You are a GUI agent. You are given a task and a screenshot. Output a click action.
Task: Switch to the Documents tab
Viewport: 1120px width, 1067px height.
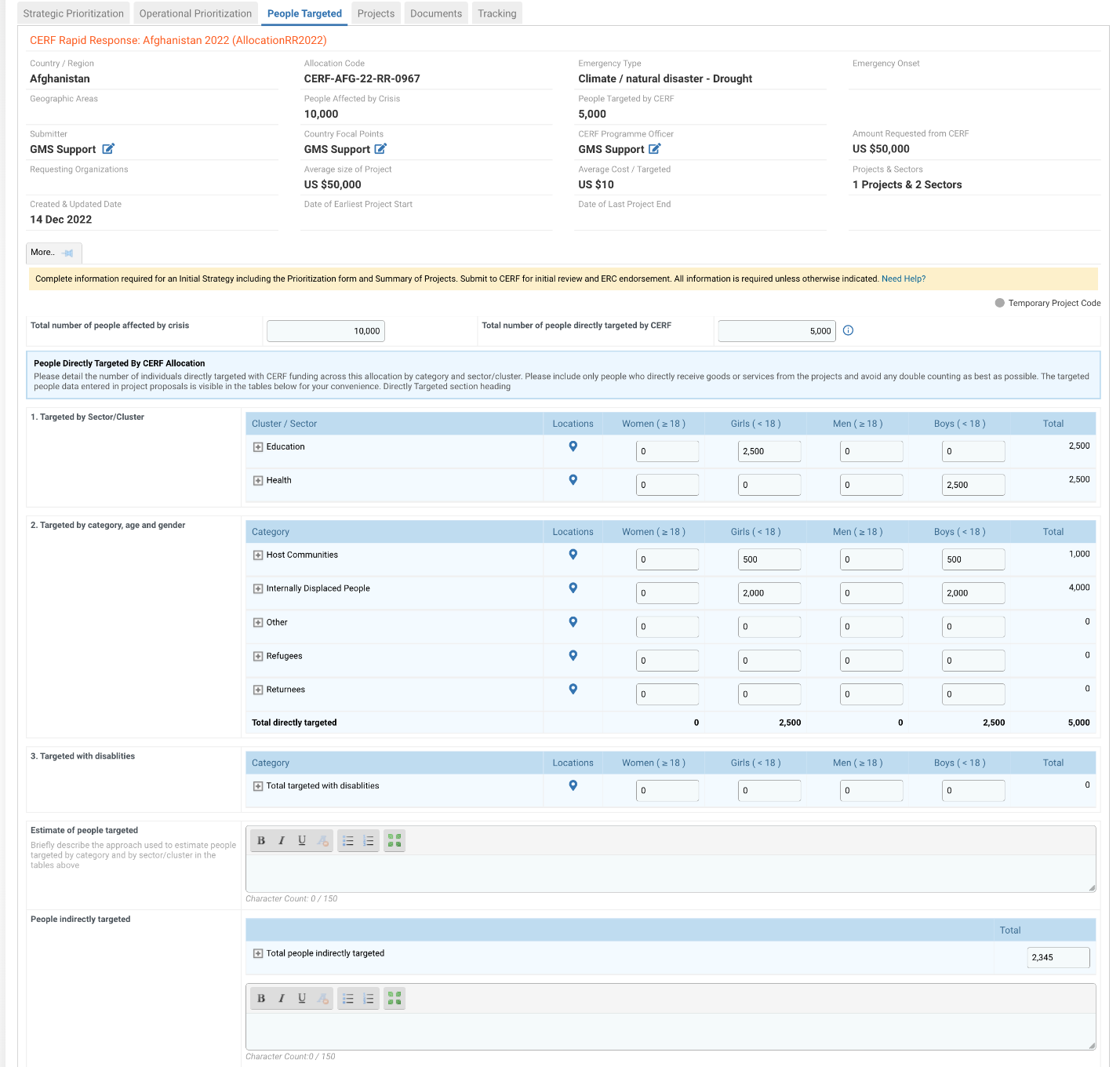tap(436, 13)
